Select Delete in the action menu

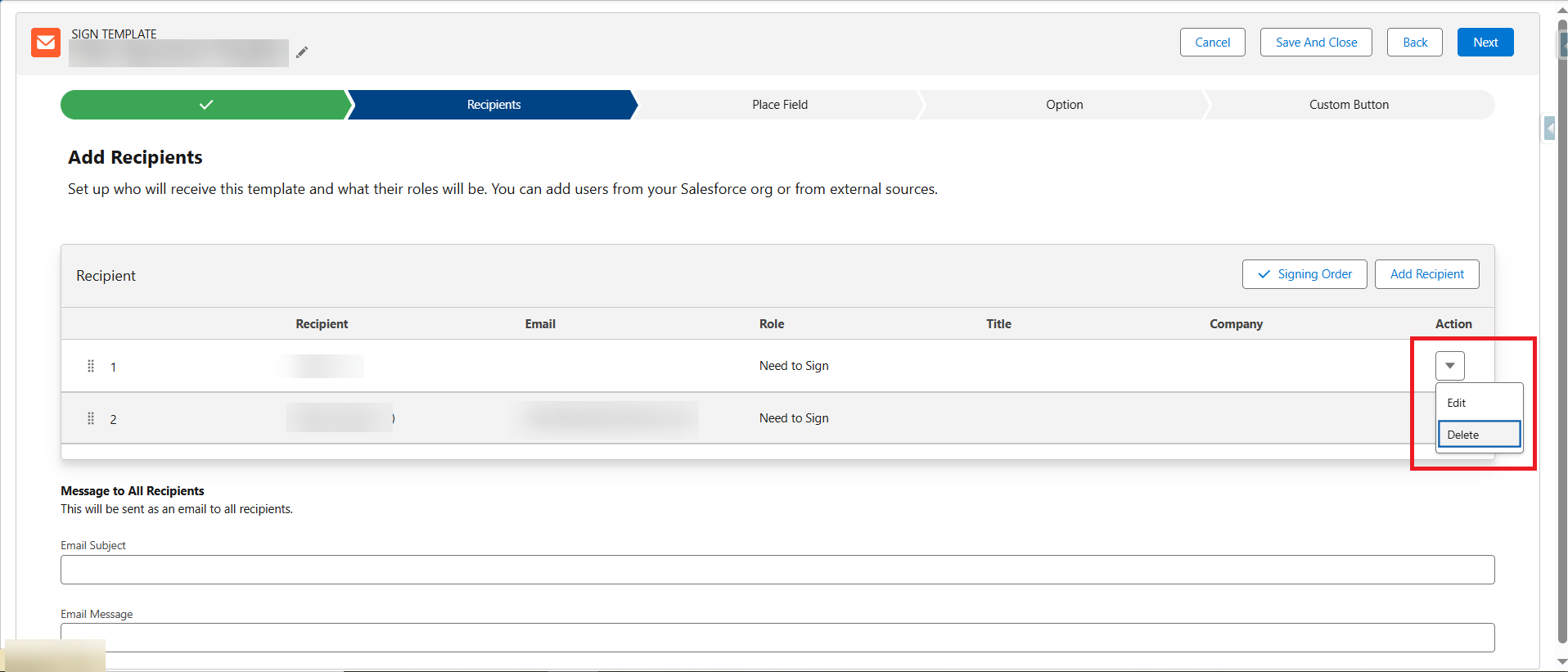(x=1463, y=435)
